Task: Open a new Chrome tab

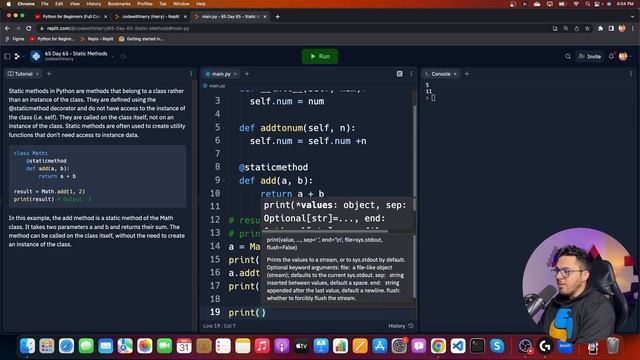Action: tap(278, 17)
